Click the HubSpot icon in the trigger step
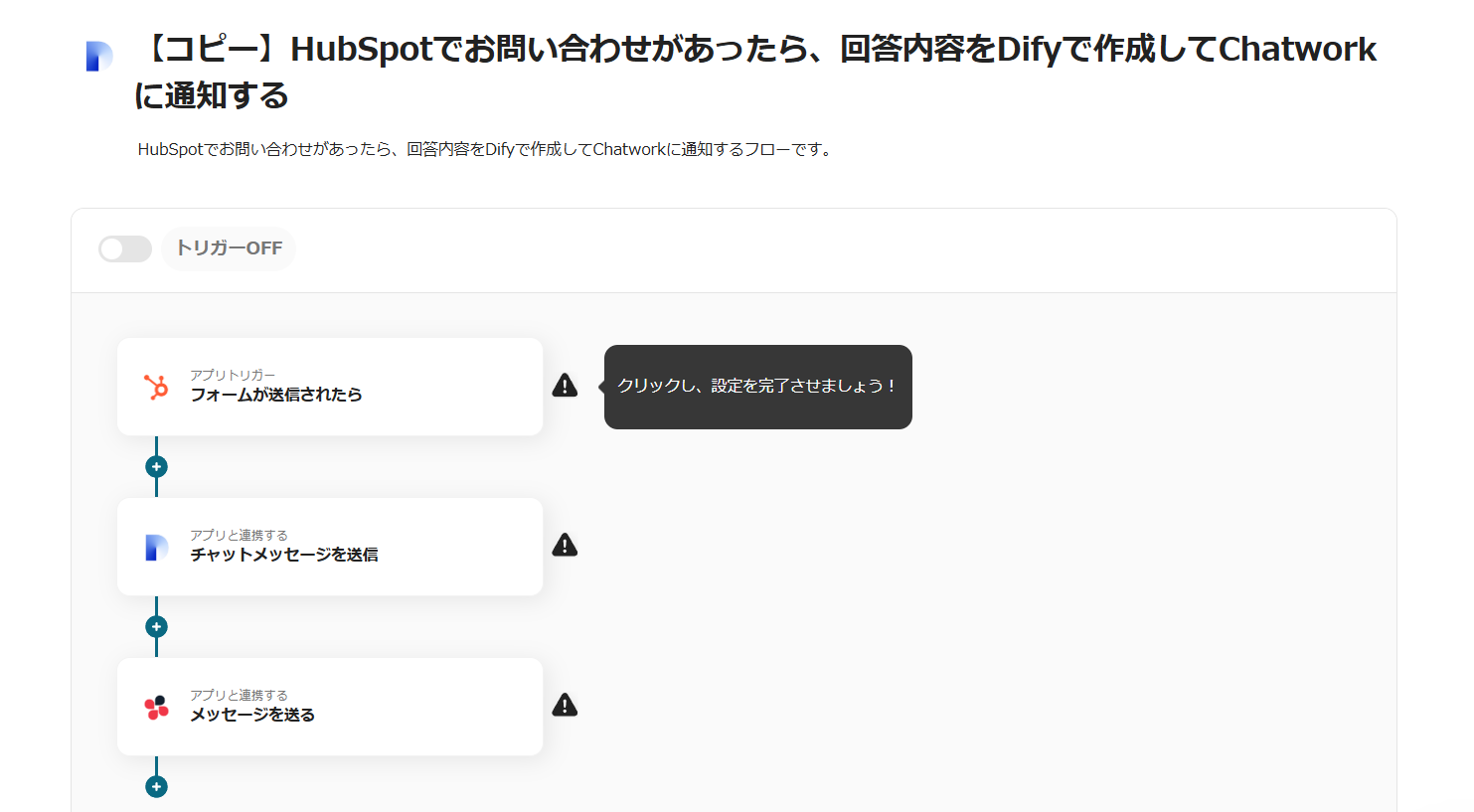This screenshot has height=812, width=1474. click(x=156, y=387)
